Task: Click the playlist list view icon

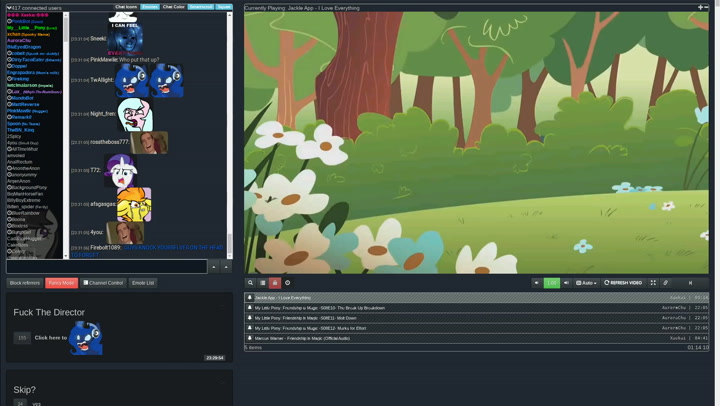Action: [263, 283]
